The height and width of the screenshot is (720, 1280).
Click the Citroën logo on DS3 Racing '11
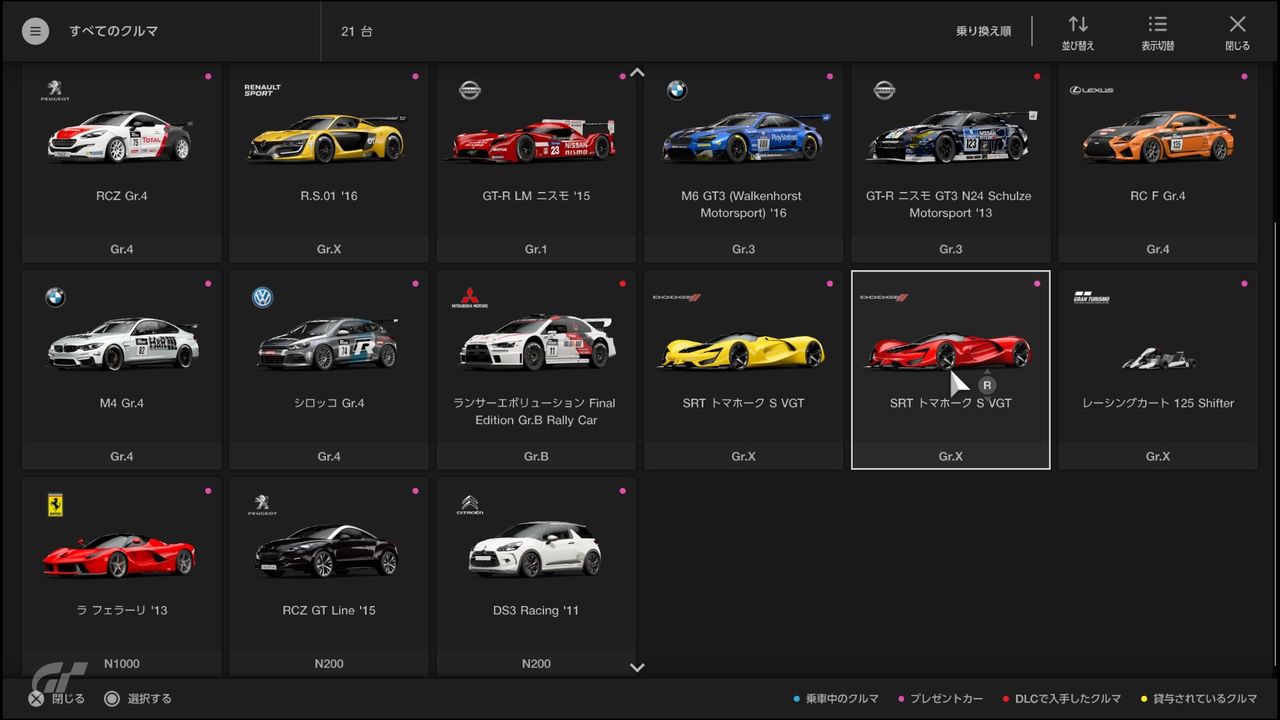(x=470, y=505)
